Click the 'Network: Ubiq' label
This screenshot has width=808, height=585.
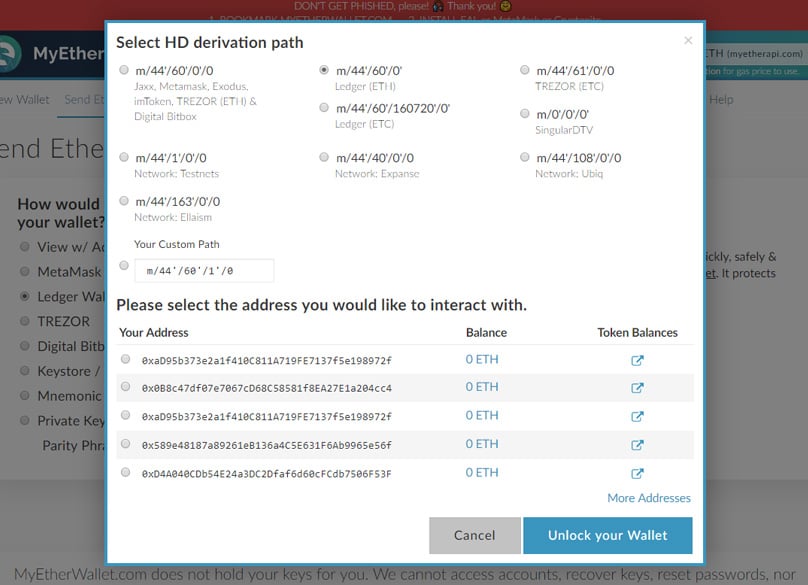[569, 174]
